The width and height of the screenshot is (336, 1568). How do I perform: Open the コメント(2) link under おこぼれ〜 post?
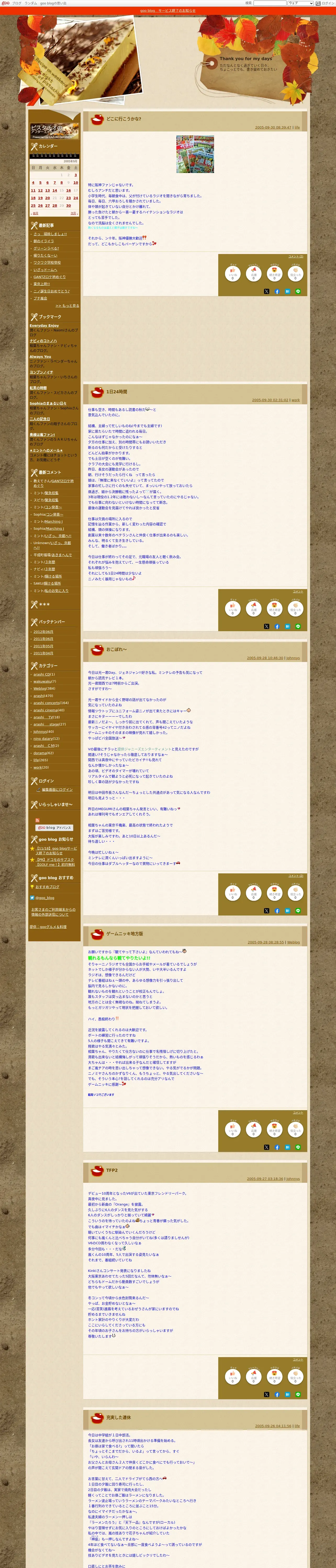(296, 876)
